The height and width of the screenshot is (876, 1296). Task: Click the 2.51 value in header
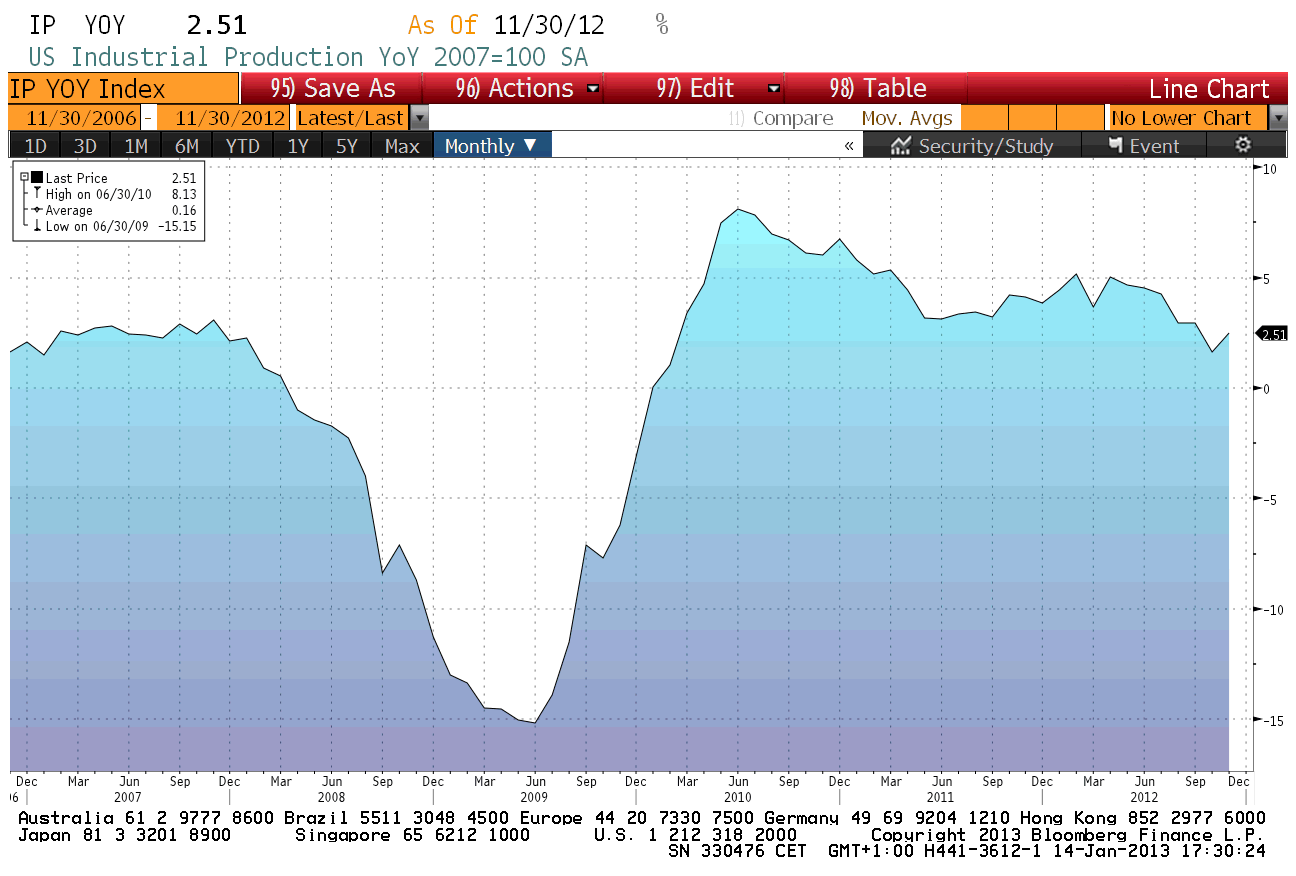click(217, 25)
